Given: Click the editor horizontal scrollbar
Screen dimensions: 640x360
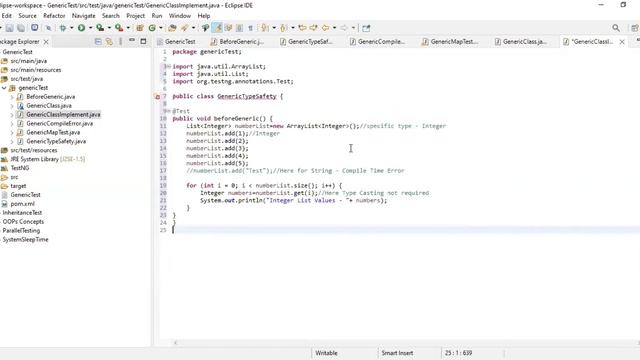Looking at the screenshot, I should pyautogui.click(x=407, y=343).
